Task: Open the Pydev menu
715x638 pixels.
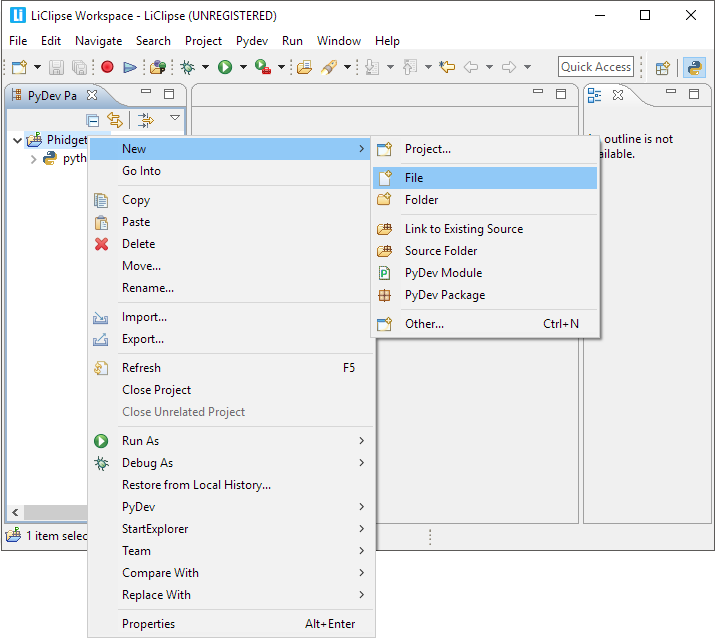Action: (252, 41)
